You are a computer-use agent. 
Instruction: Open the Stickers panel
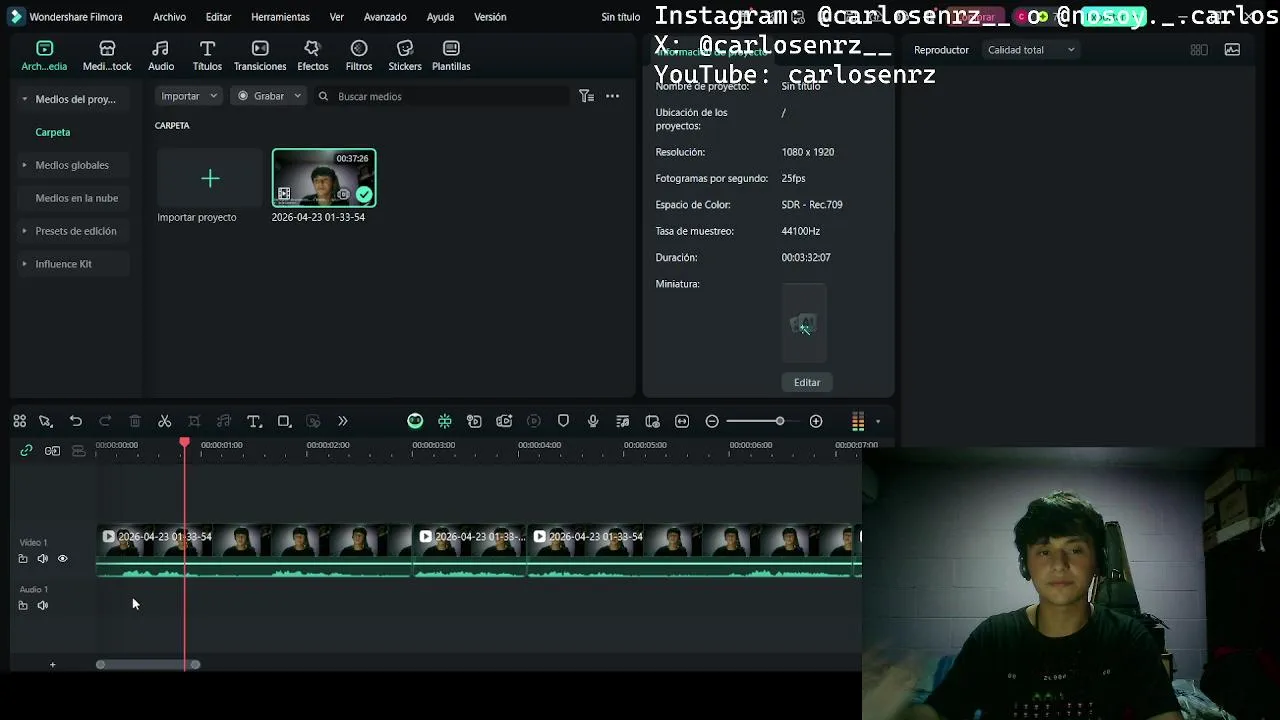[405, 56]
